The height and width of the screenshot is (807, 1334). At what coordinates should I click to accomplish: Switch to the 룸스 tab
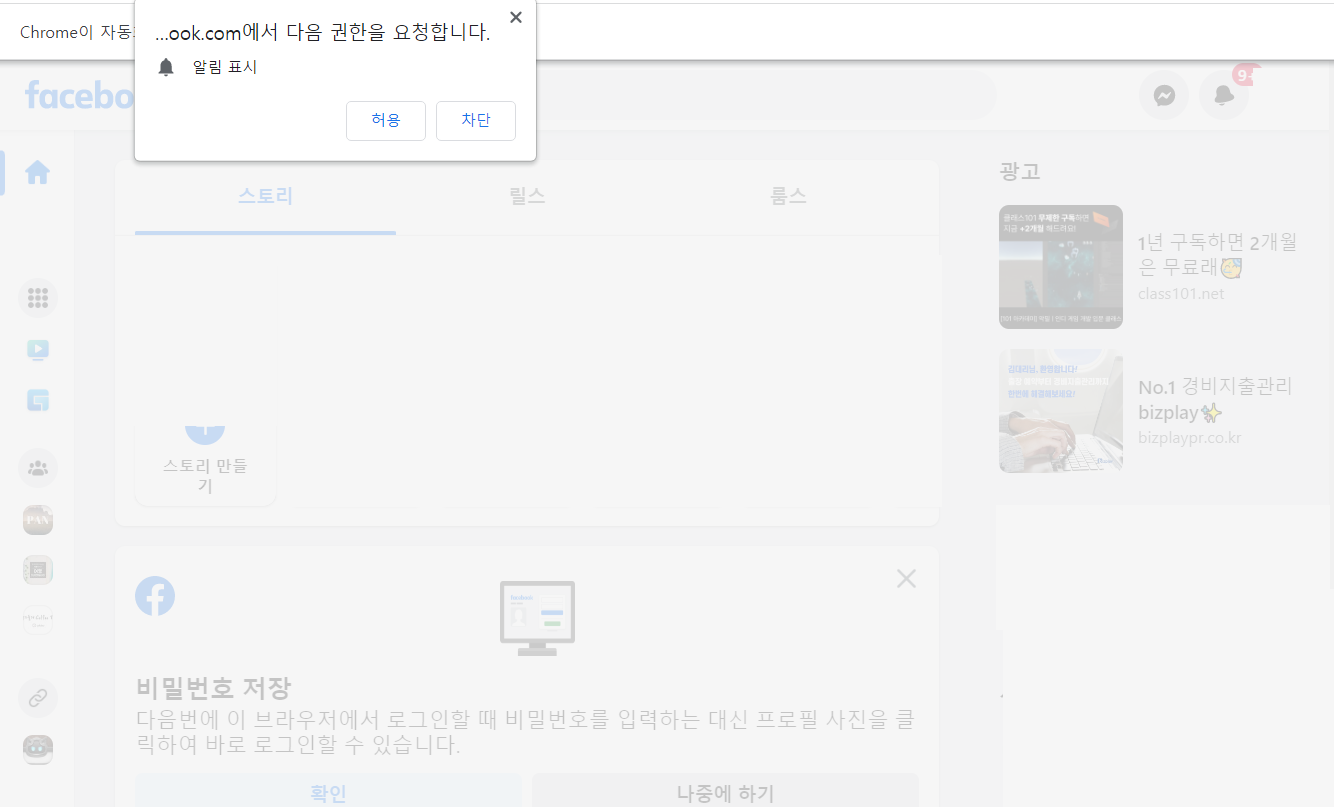788,196
